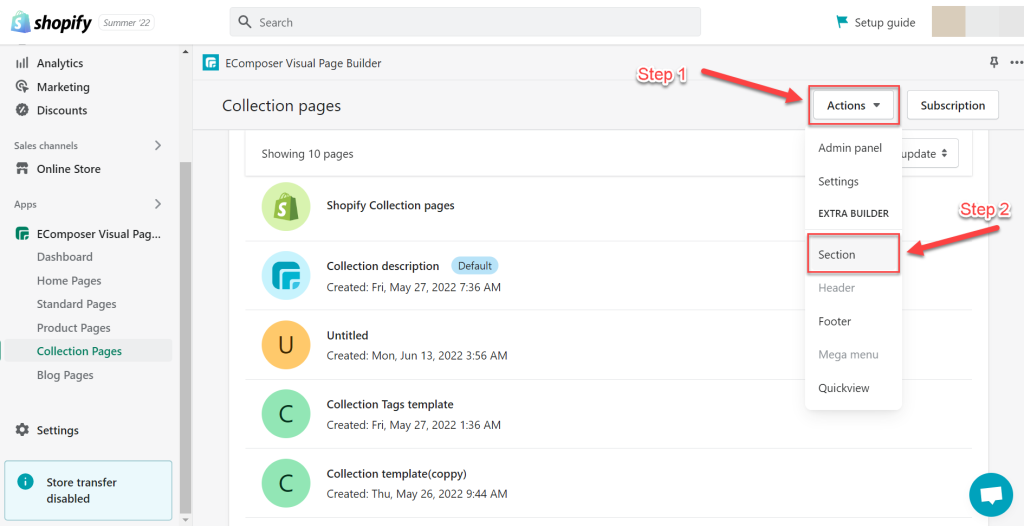Open Blog Pages in EComposer
The image size is (1024, 526).
point(65,374)
